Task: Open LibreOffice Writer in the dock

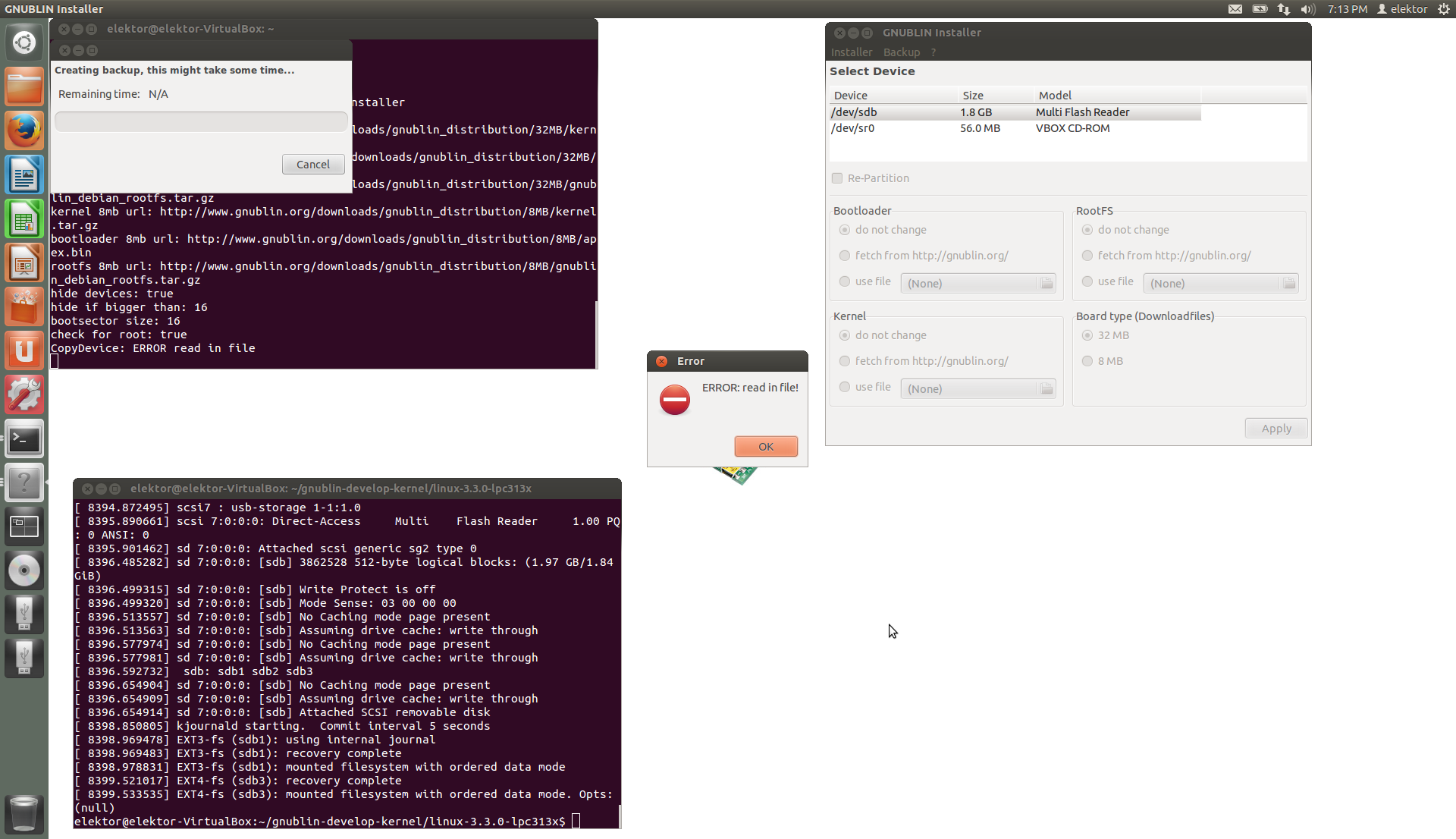Action: point(24,175)
